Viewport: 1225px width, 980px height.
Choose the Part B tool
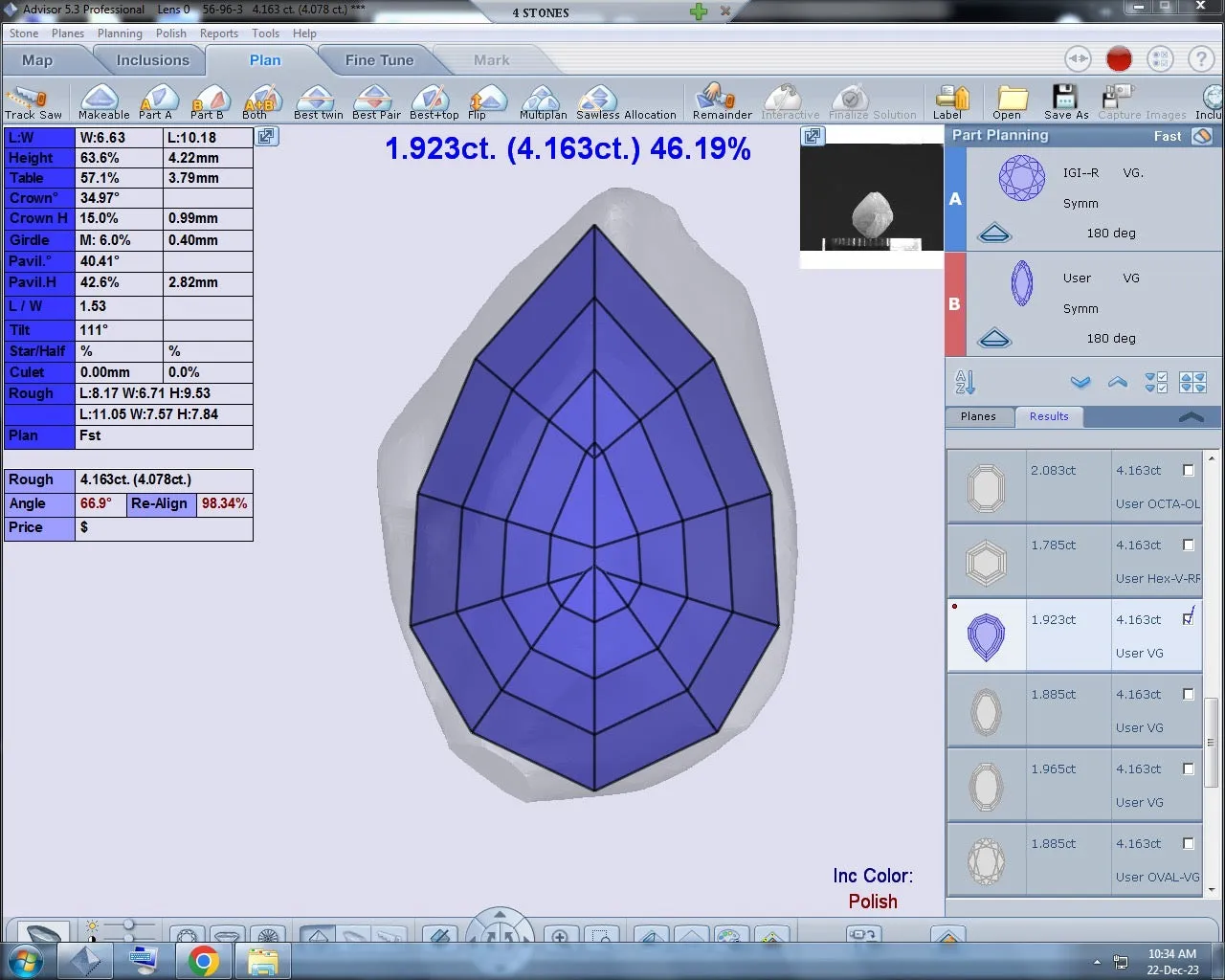click(x=208, y=102)
